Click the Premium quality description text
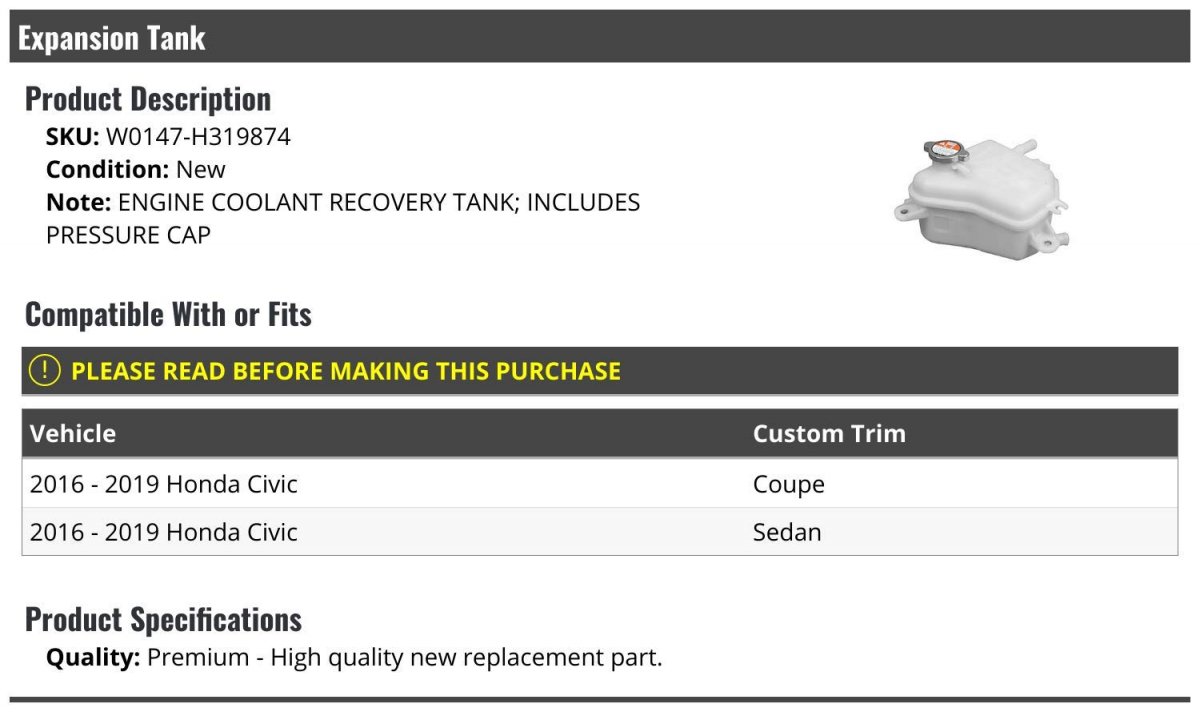 (404, 658)
